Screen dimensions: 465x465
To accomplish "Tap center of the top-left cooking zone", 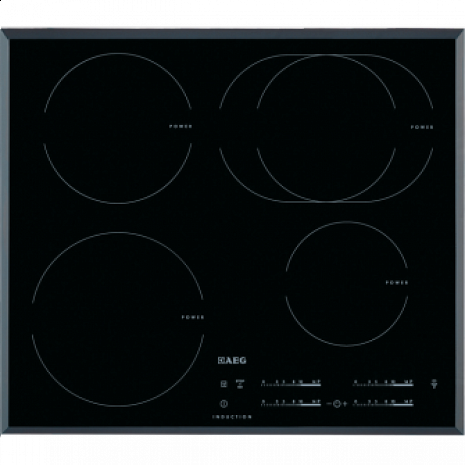I will (x=118, y=128).
